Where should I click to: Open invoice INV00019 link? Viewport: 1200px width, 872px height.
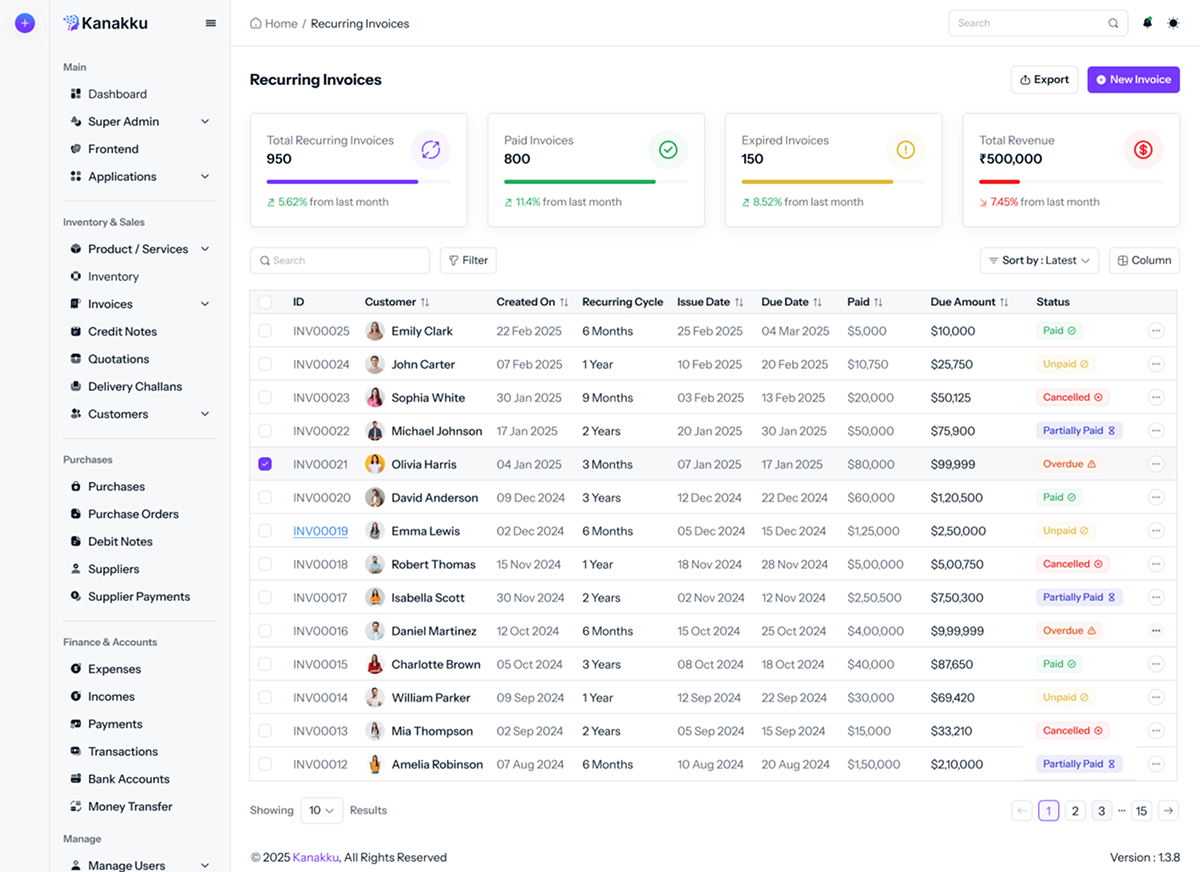click(320, 530)
